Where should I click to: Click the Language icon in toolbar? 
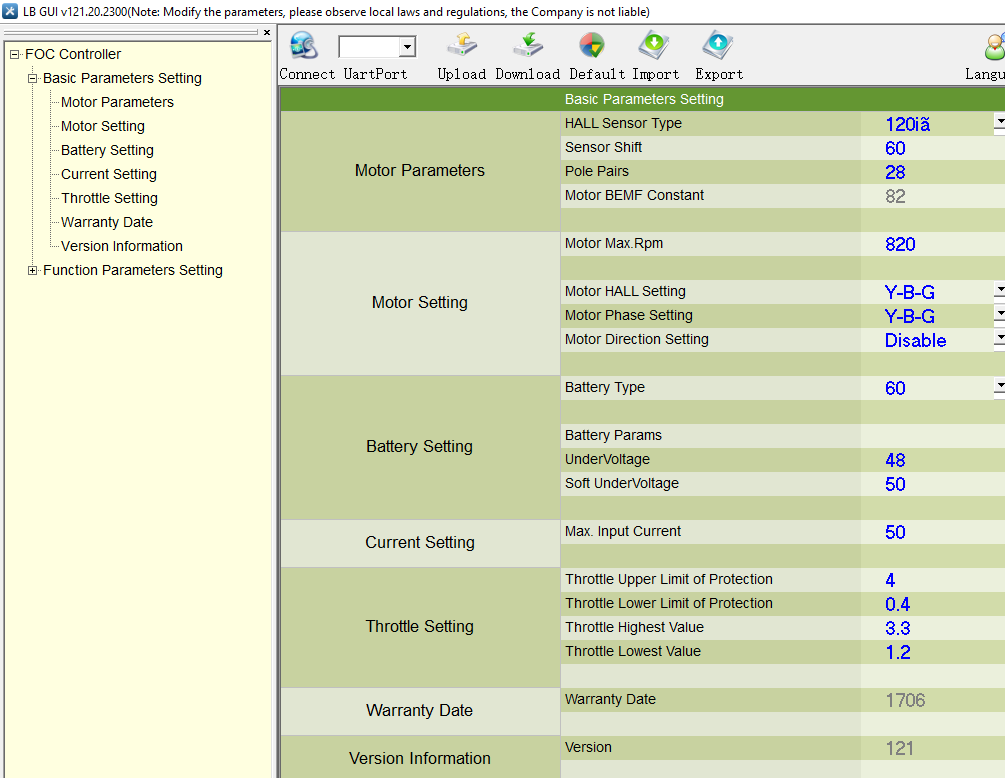[x=993, y=47]
